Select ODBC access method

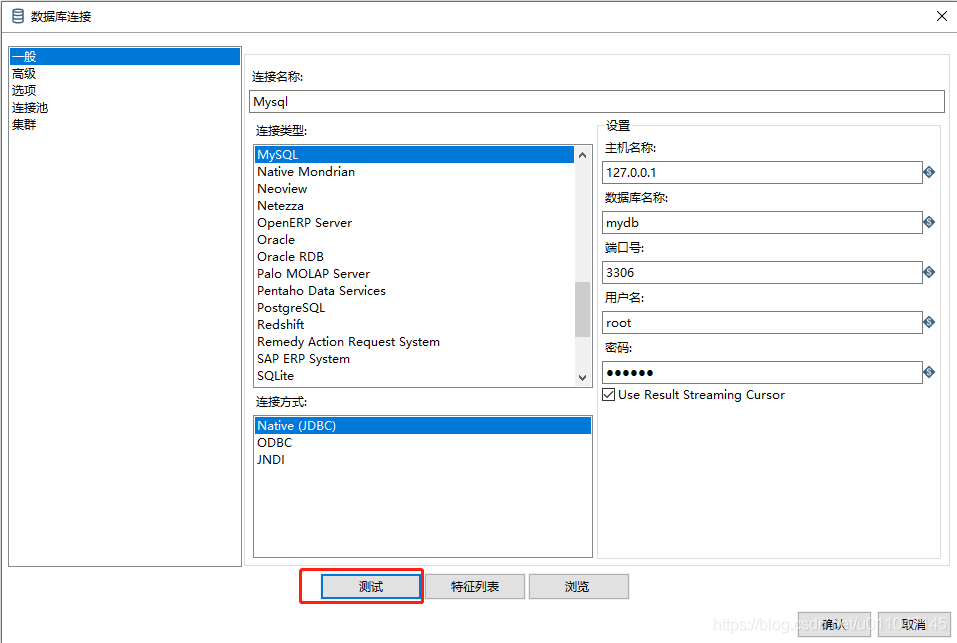(x=423, y=443)
